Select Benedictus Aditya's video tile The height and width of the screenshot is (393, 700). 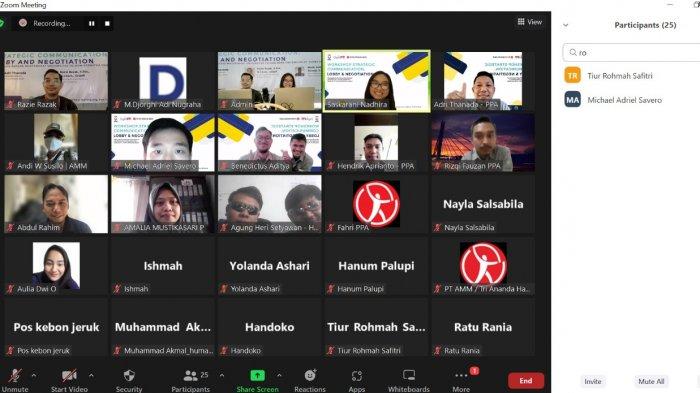tap(270, 142)
